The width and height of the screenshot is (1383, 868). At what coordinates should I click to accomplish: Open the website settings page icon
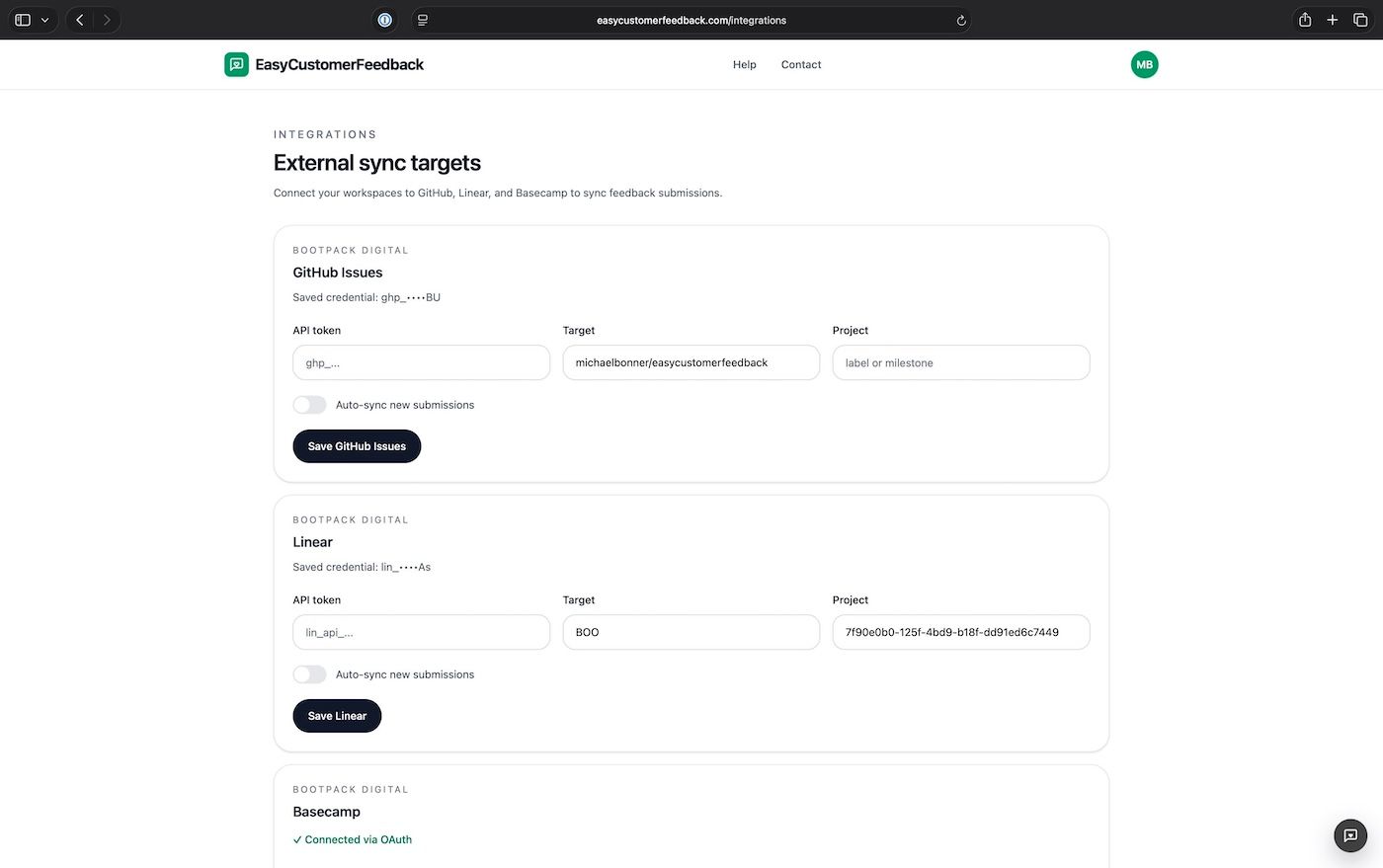coord(423,19)
